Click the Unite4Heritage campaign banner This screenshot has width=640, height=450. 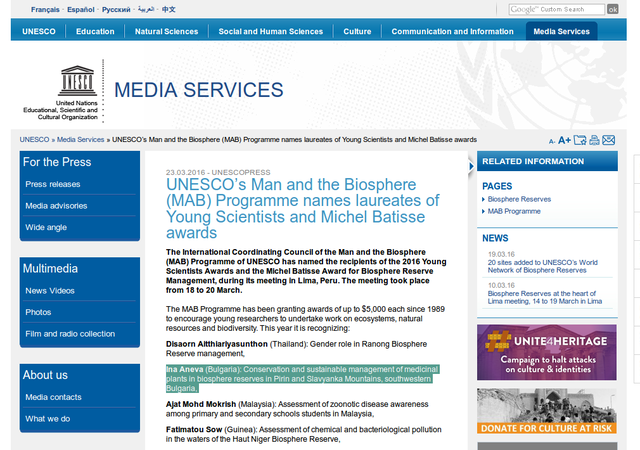547,352
